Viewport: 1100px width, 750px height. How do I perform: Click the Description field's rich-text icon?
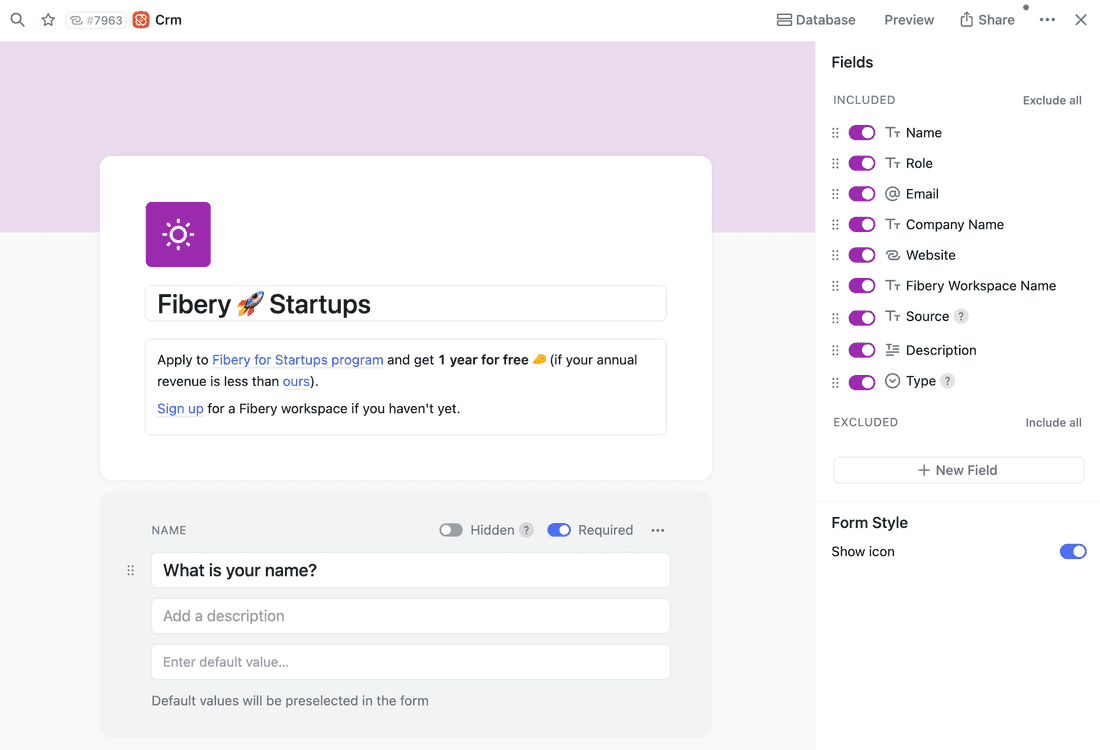pyautogui.click(x=891, y=350)
